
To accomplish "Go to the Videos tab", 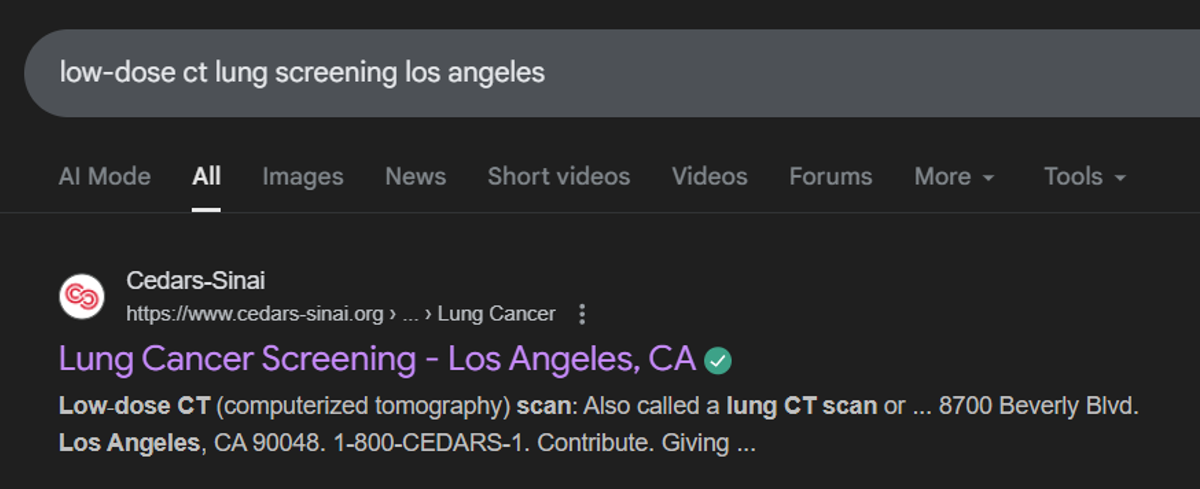I will [x=709, y=177].
